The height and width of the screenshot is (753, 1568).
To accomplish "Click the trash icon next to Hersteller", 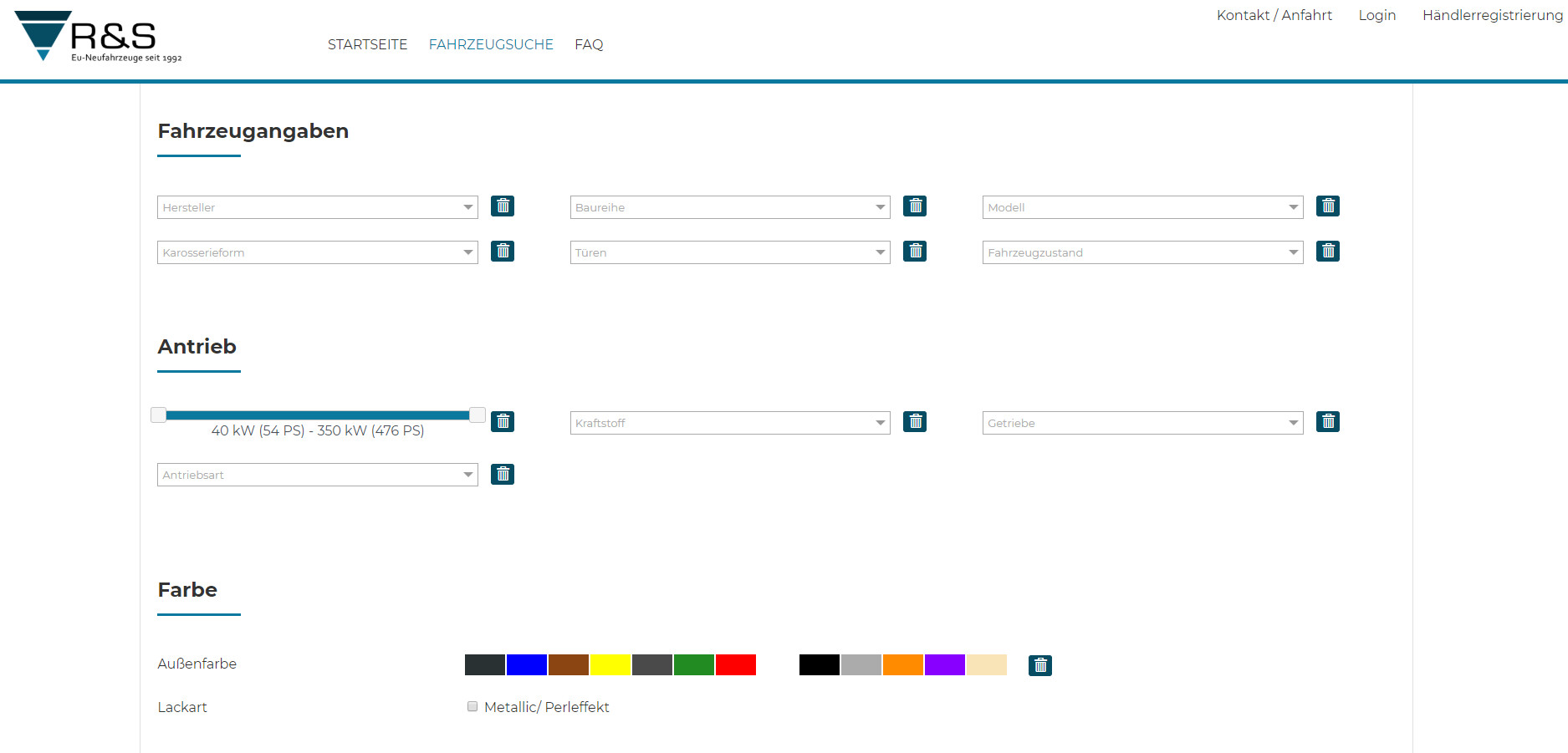I will [503, 206].
